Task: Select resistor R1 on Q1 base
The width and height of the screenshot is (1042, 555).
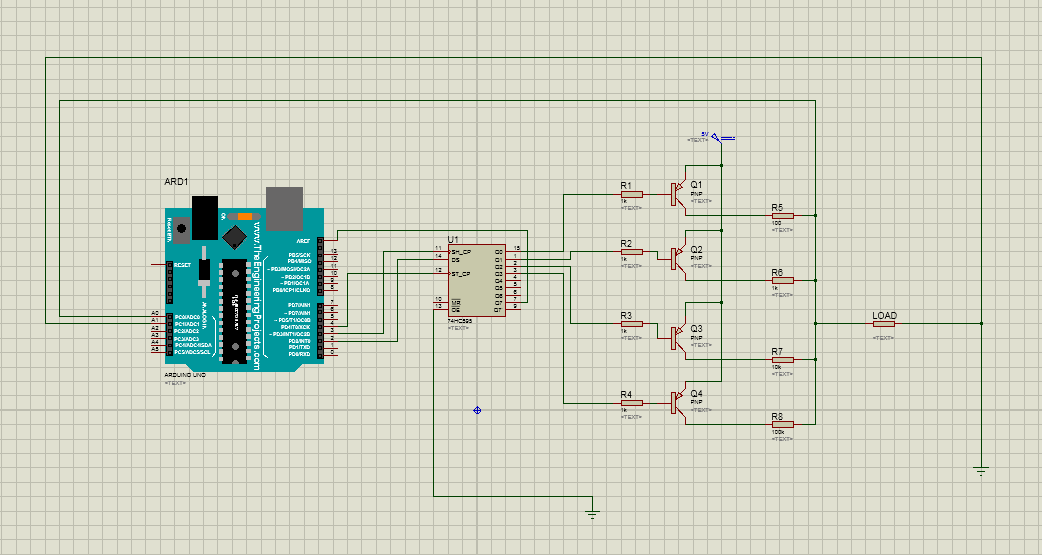Action: (630, 195)
